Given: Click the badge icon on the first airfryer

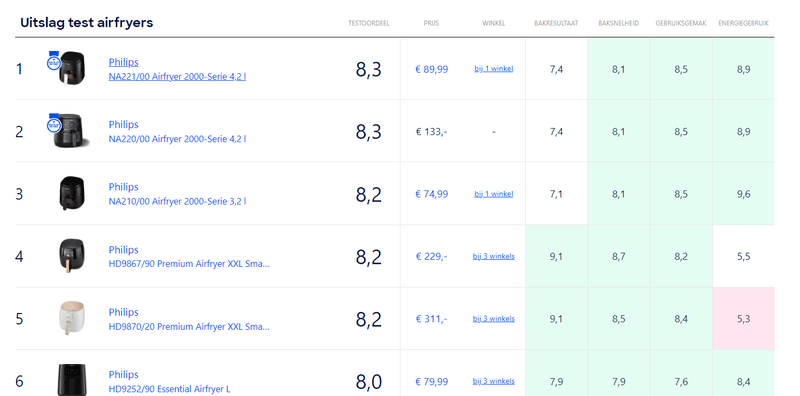Looking at the screenshot, I should (x=54, y=61).
